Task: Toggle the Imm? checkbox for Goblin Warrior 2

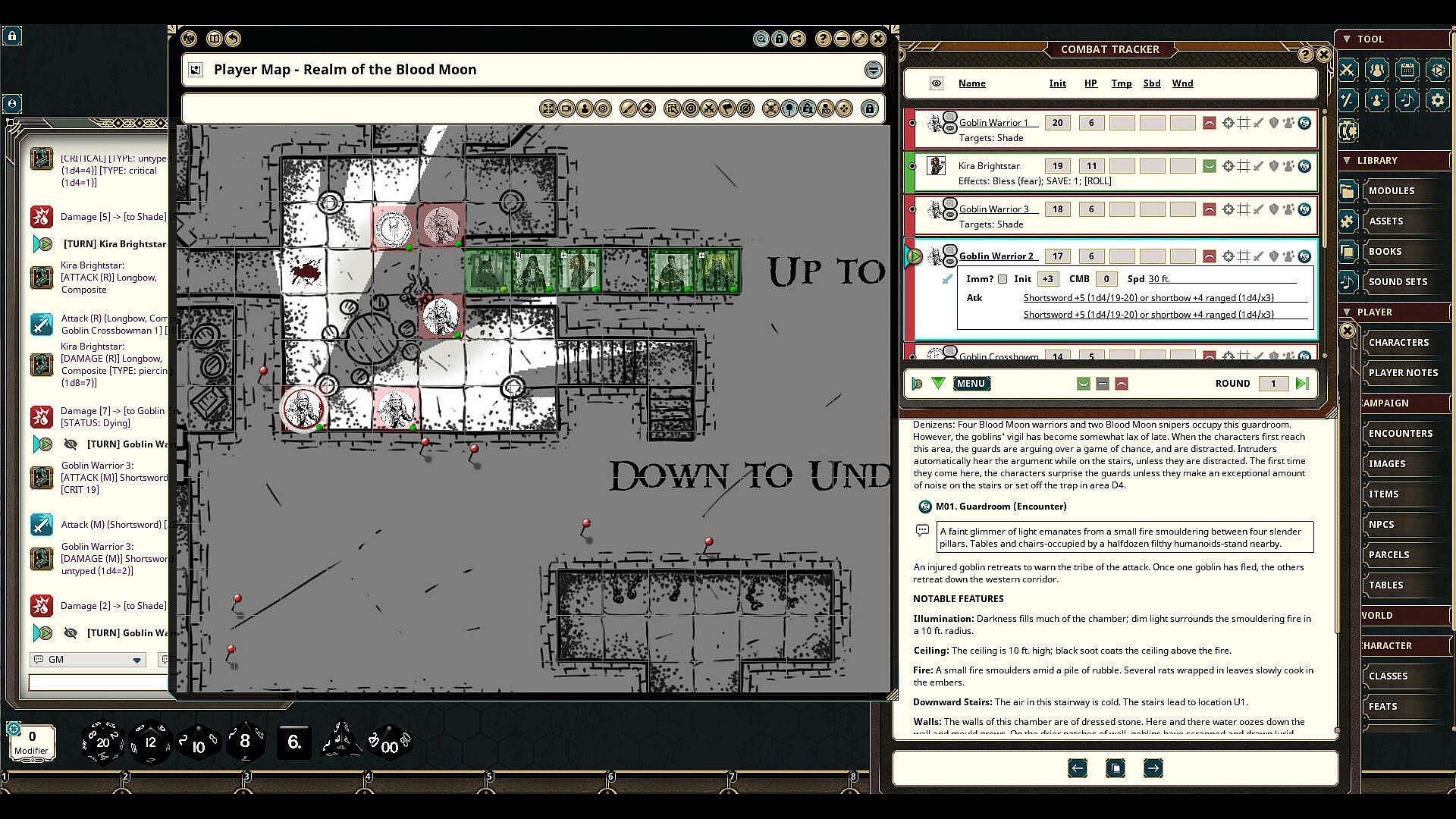Action: (1003, 279)
